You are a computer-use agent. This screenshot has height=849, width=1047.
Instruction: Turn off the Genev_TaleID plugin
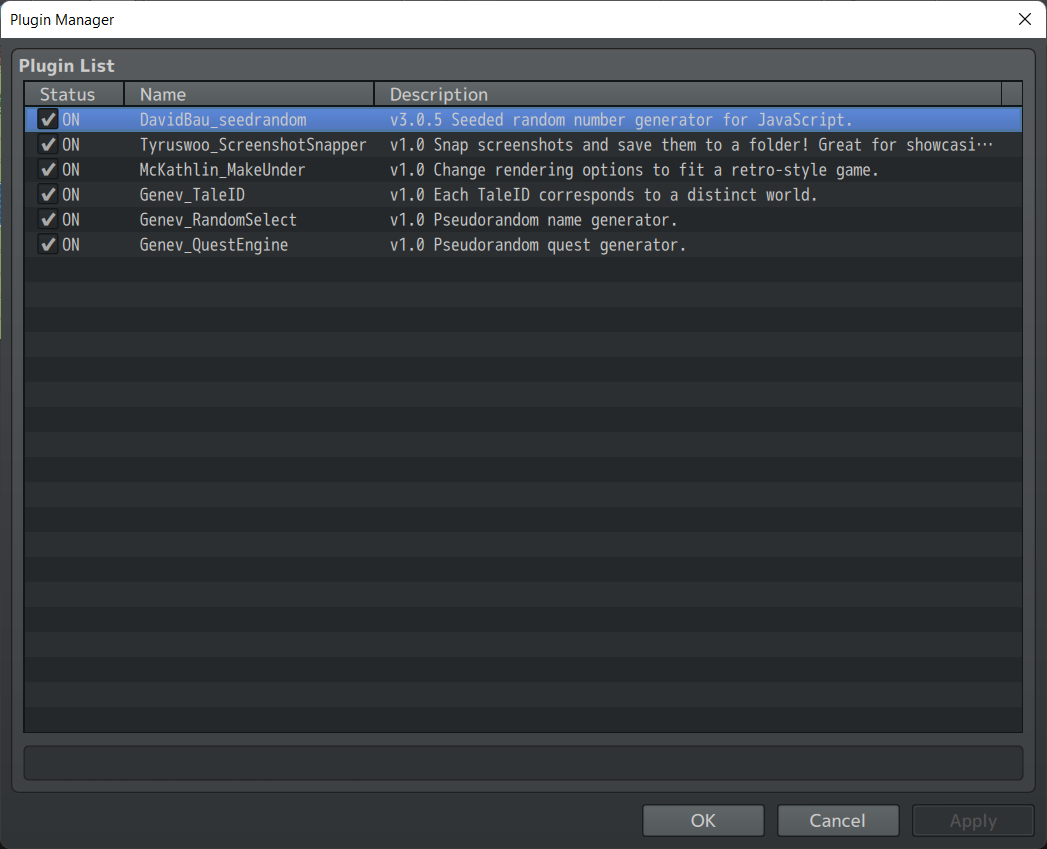pyautogui.click(x=46, y=194)
